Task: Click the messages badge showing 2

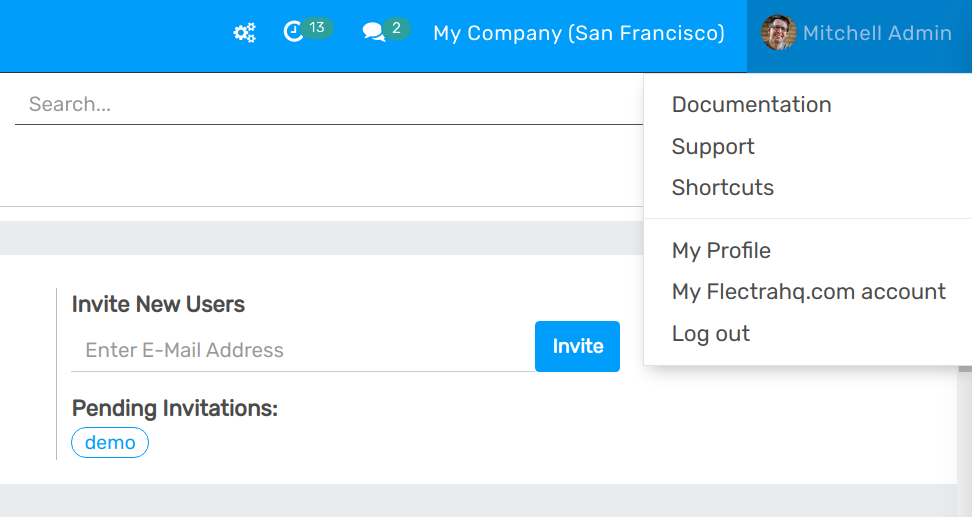Action: tap(397, 28)
